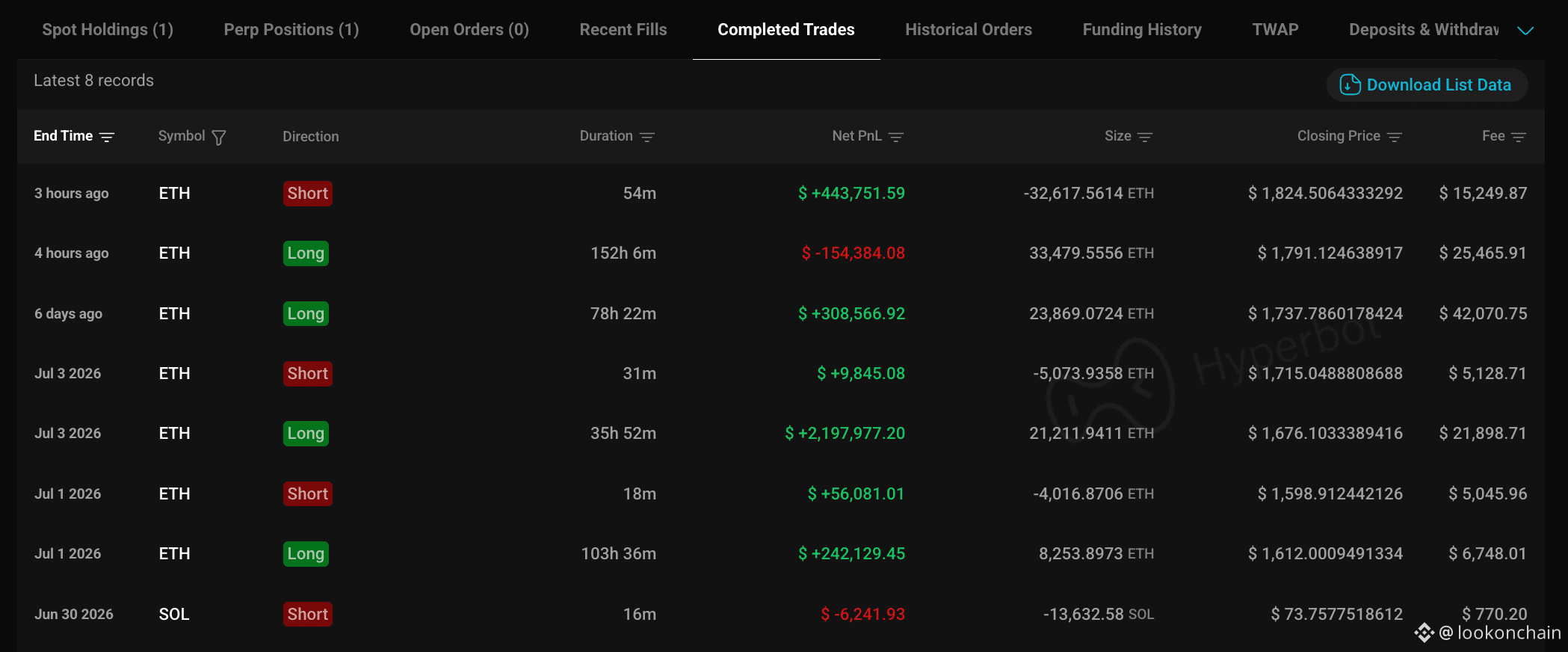The height and width of the screenshot is (652, 1568).
Task: Click the Long badge on the 6 days ago trade
Action: point(306,313)
